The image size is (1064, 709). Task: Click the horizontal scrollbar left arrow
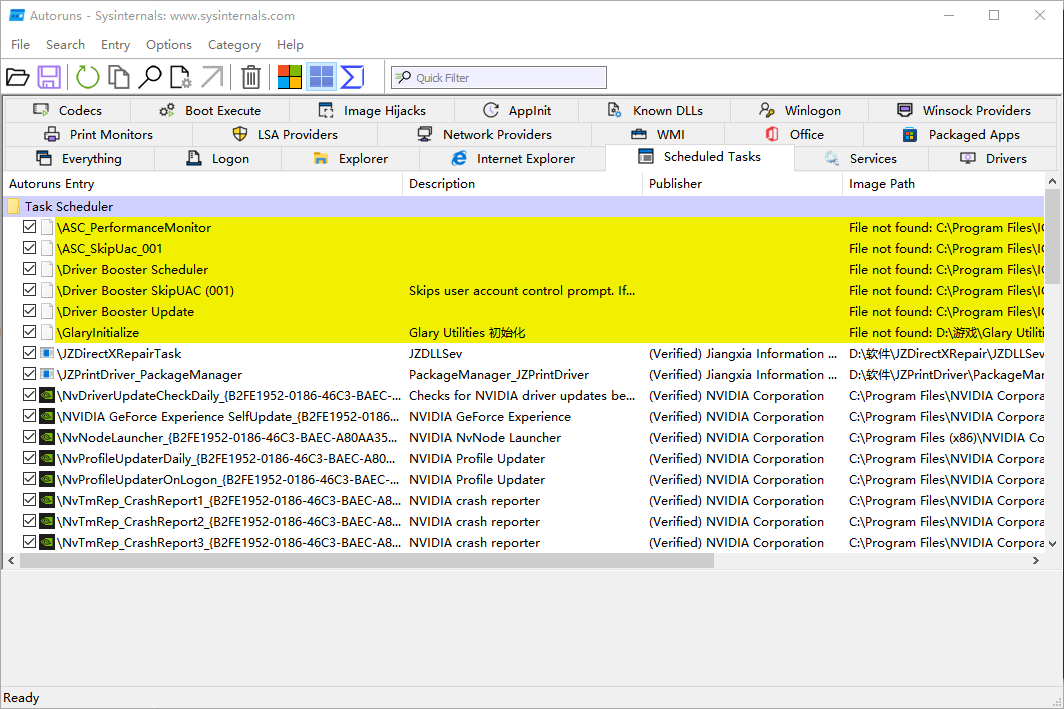tap(11, 560)
